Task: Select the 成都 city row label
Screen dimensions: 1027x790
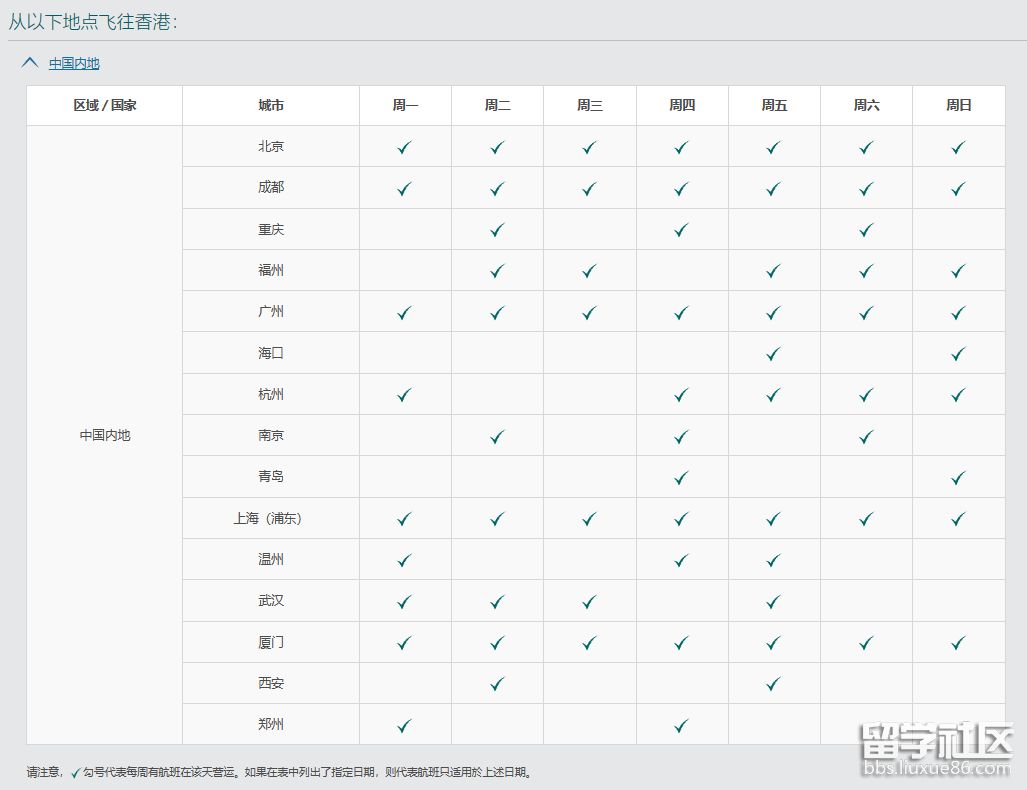Action: [x=271, y=187]
